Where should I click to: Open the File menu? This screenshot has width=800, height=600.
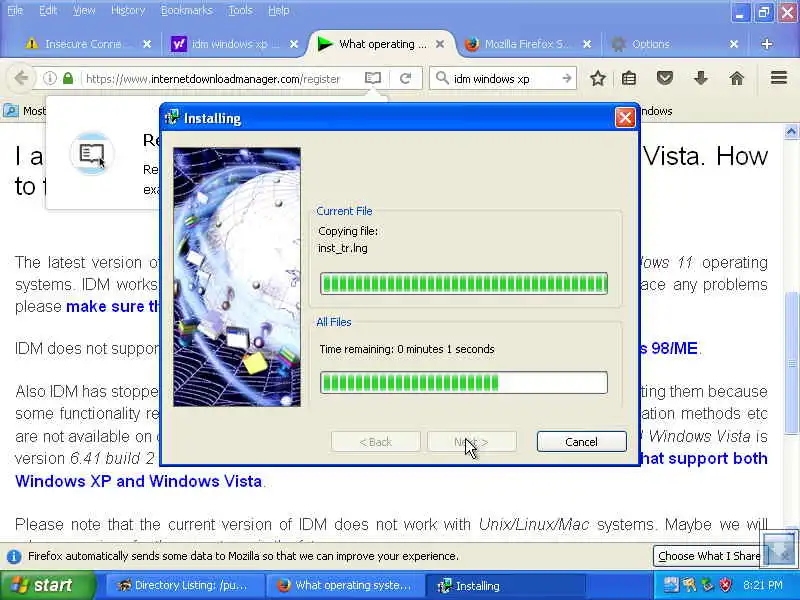[x=15, y=10]
